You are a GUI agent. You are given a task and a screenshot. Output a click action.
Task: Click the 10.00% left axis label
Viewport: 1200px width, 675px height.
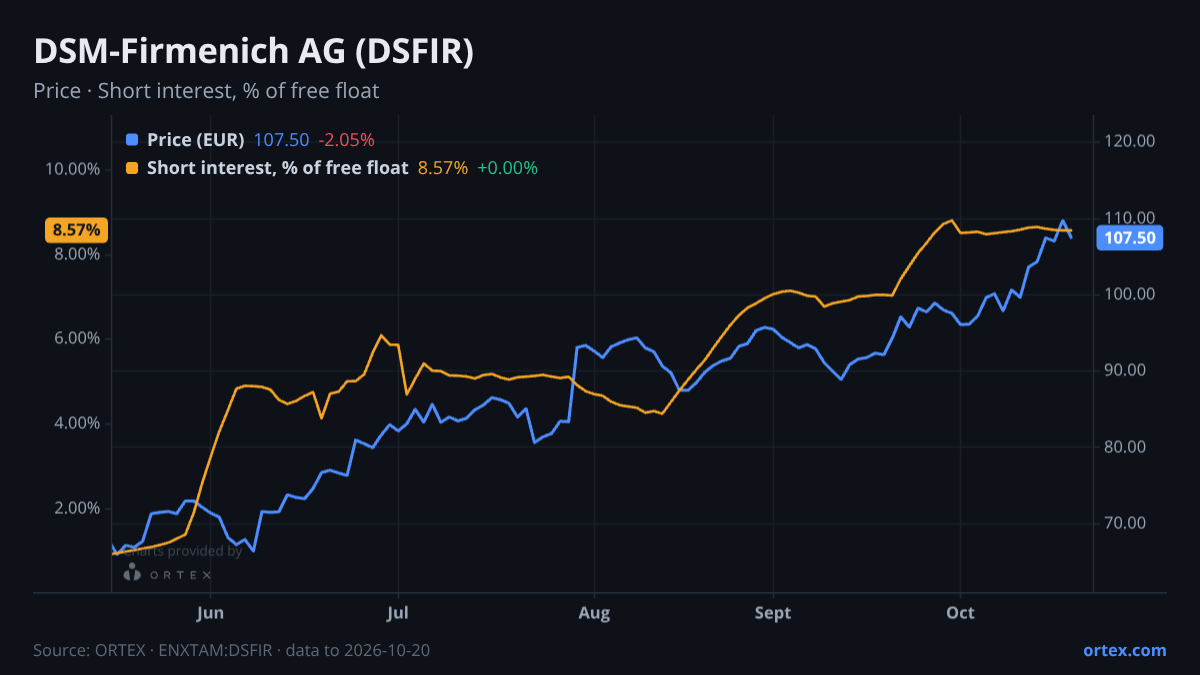[72, 169]
